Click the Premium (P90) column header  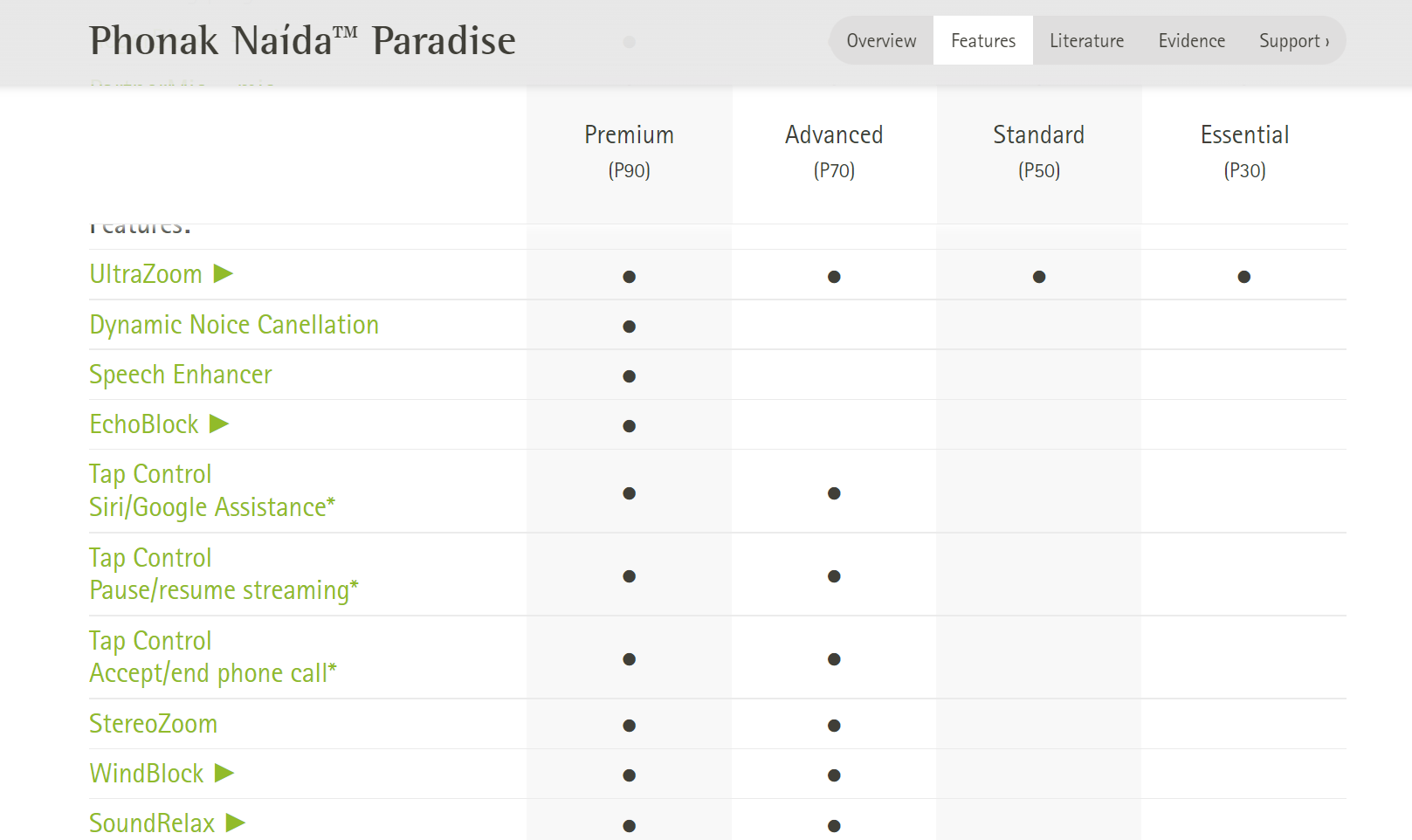(x=629, y=151)
